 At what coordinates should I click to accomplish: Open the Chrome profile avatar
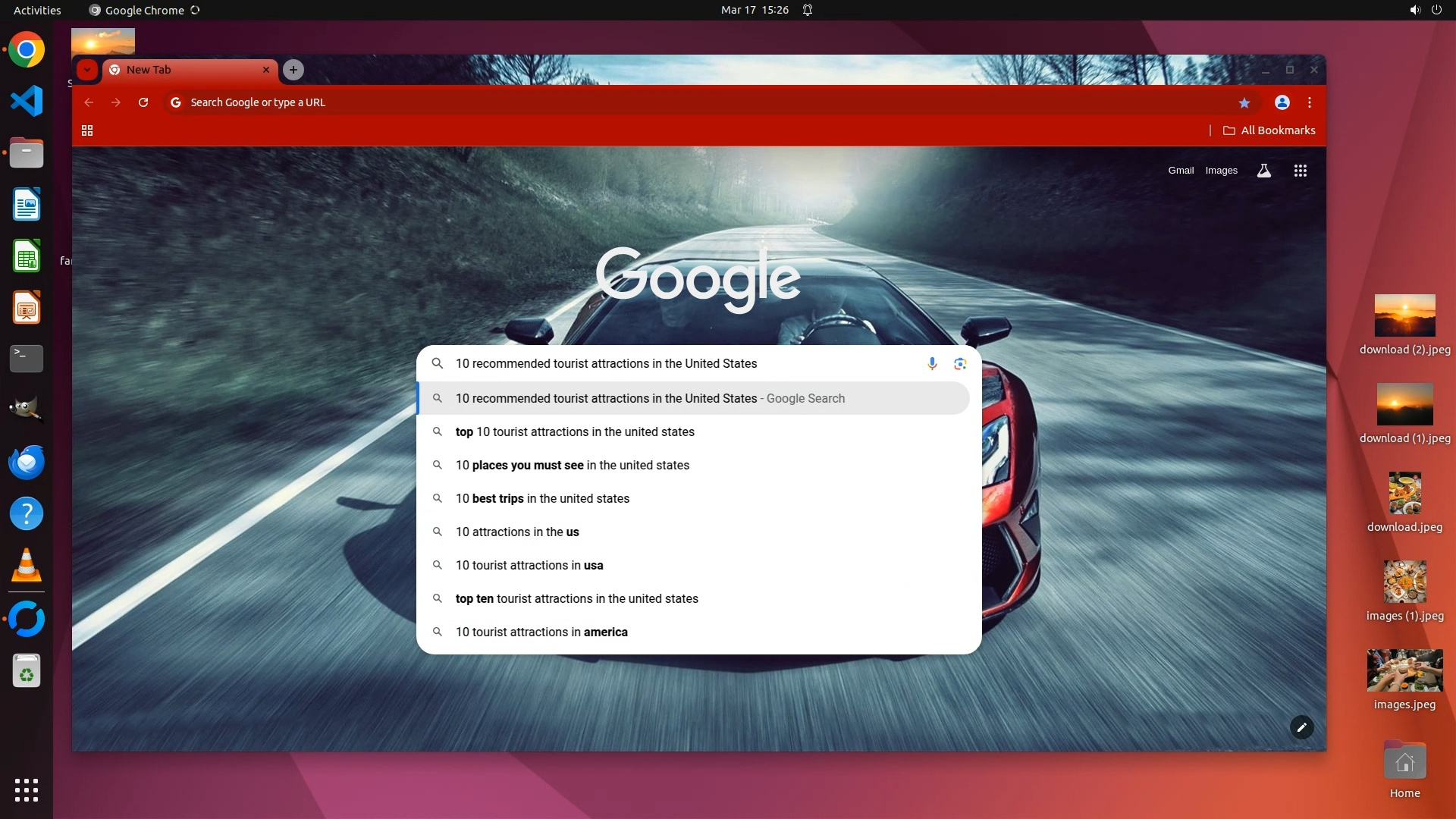tap(1282, 102)
